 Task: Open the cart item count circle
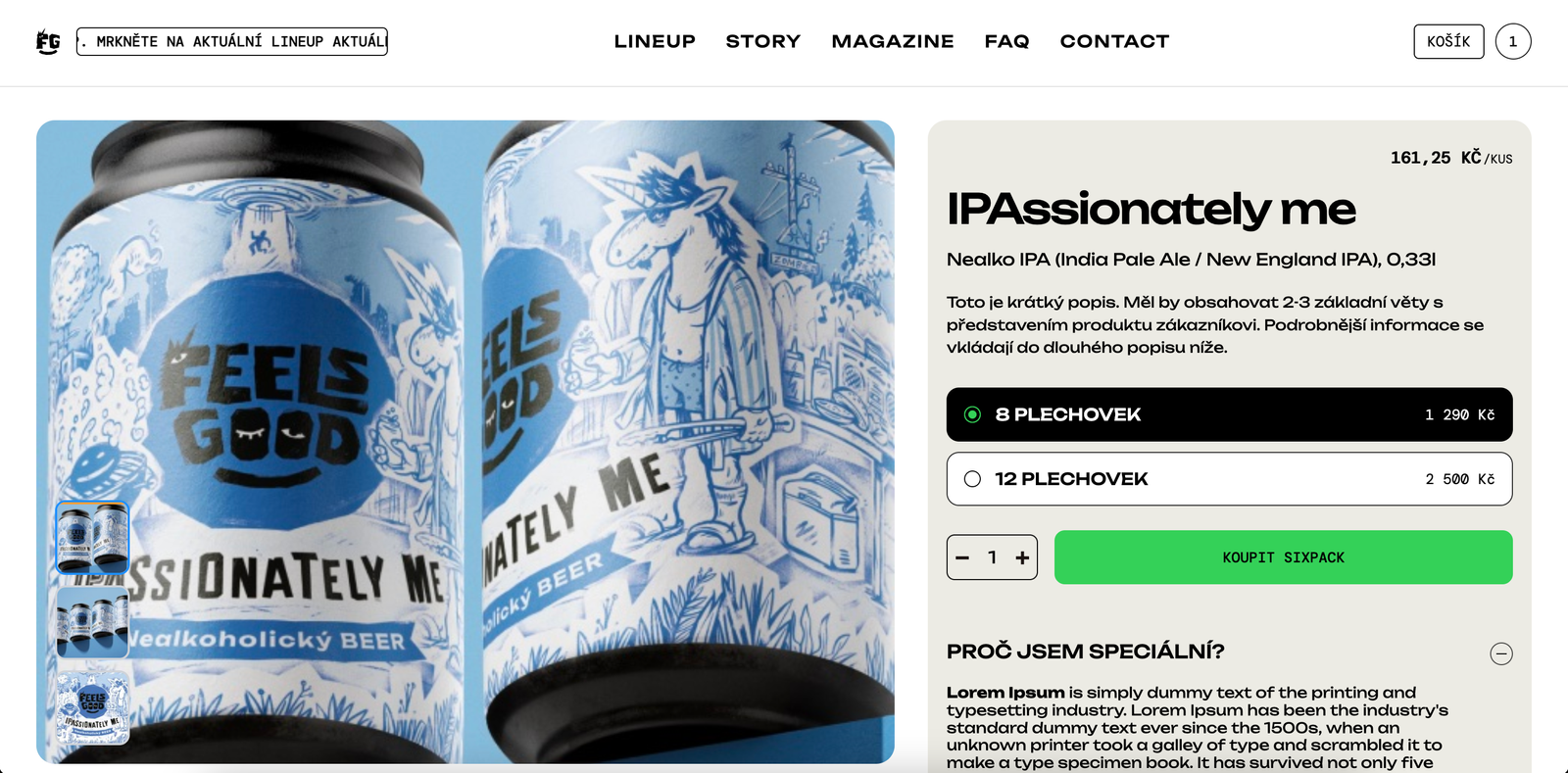tap(1513, 41)
